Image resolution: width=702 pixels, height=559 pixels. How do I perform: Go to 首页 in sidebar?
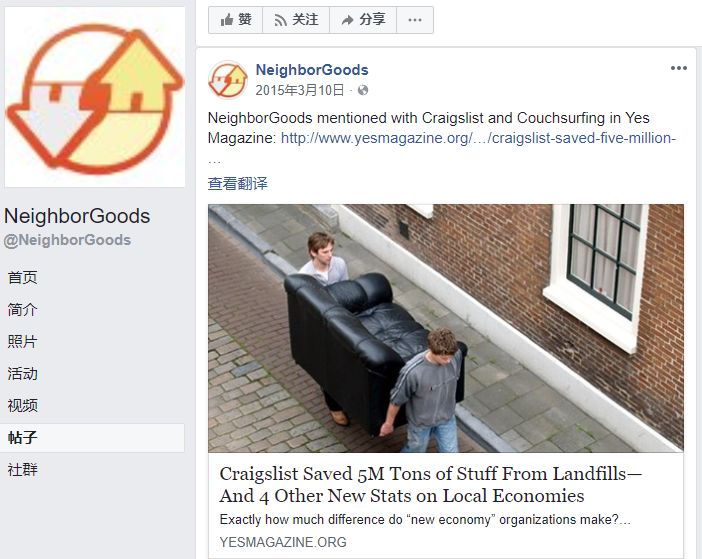click(x=22, y=277)
